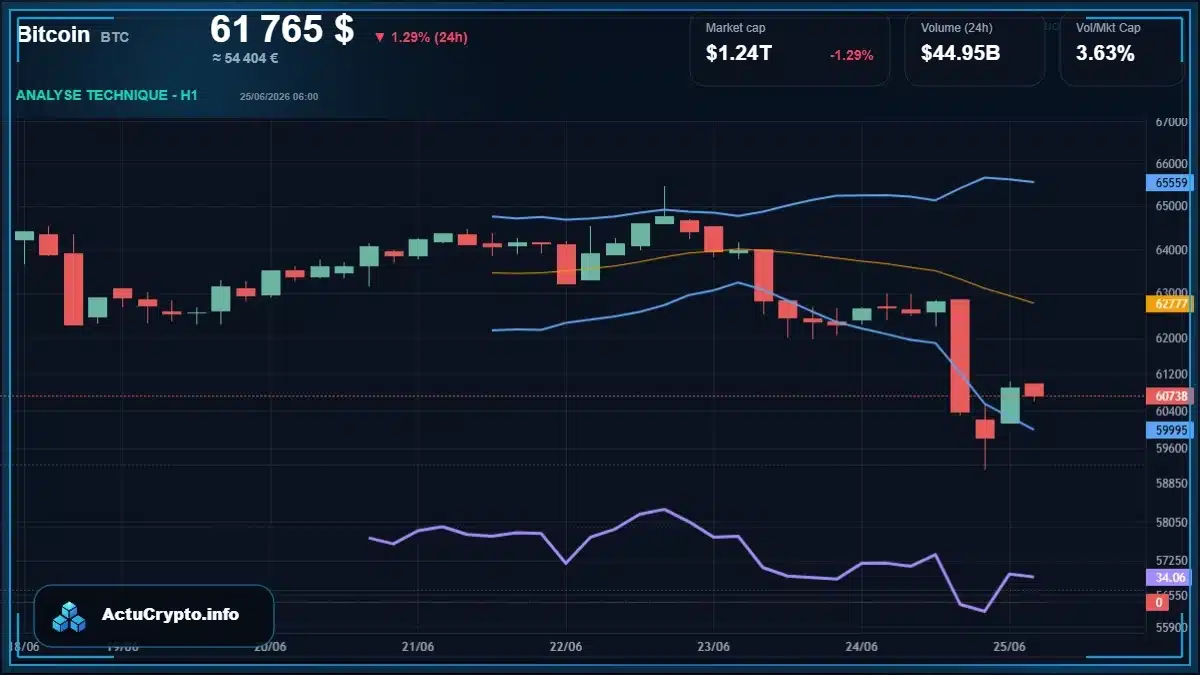This screenshot has height=675, width=1200.
Task: Click the 23/06 date axis label
Action: coord(714,647)
